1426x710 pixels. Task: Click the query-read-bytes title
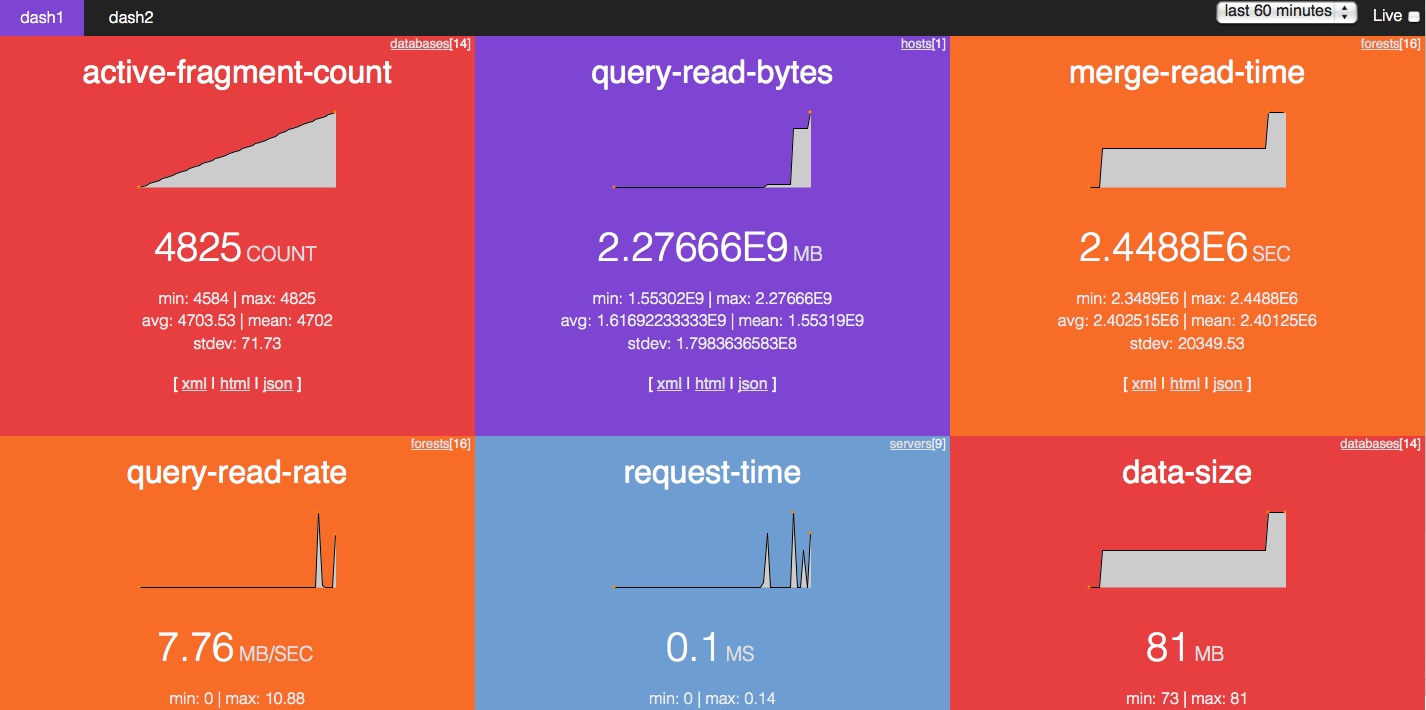[712, 72]
